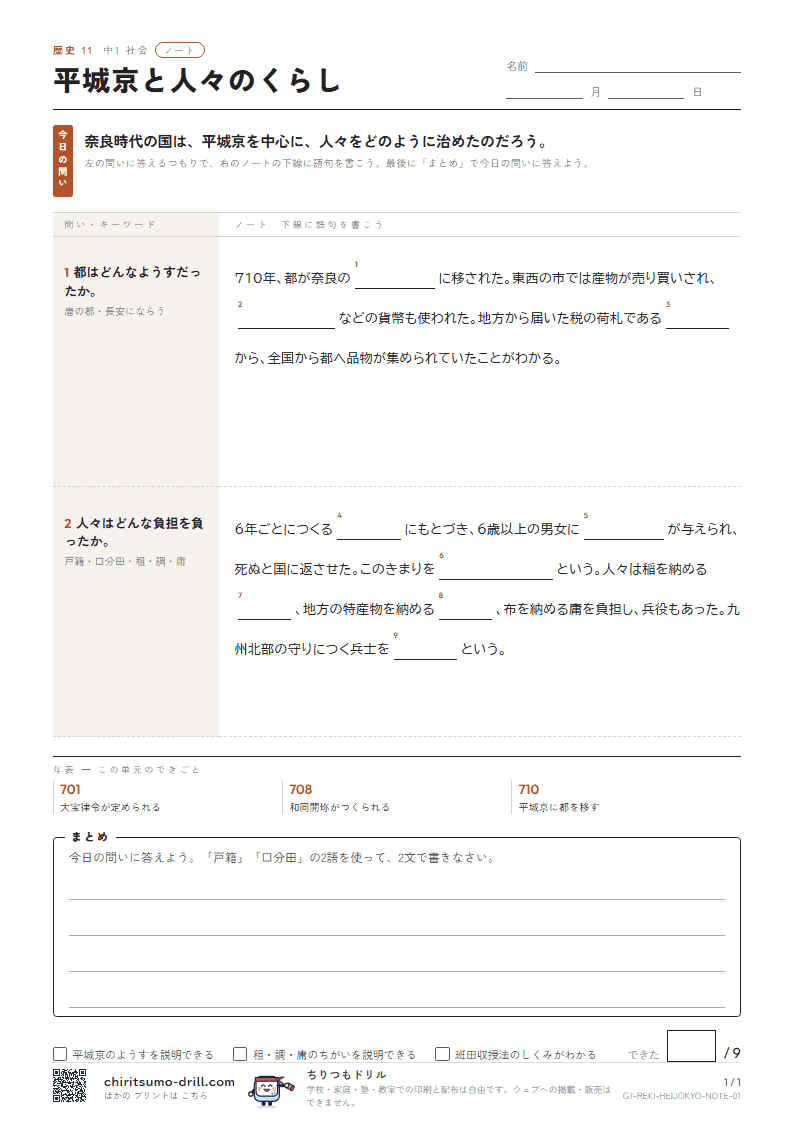Click question 2 人々はどんな負担を負ったか
Viewport: 794px width, 1123px height.
134,532
